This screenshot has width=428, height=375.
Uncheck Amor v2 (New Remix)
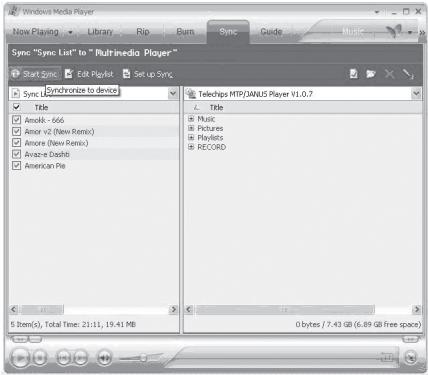point(16,131)
